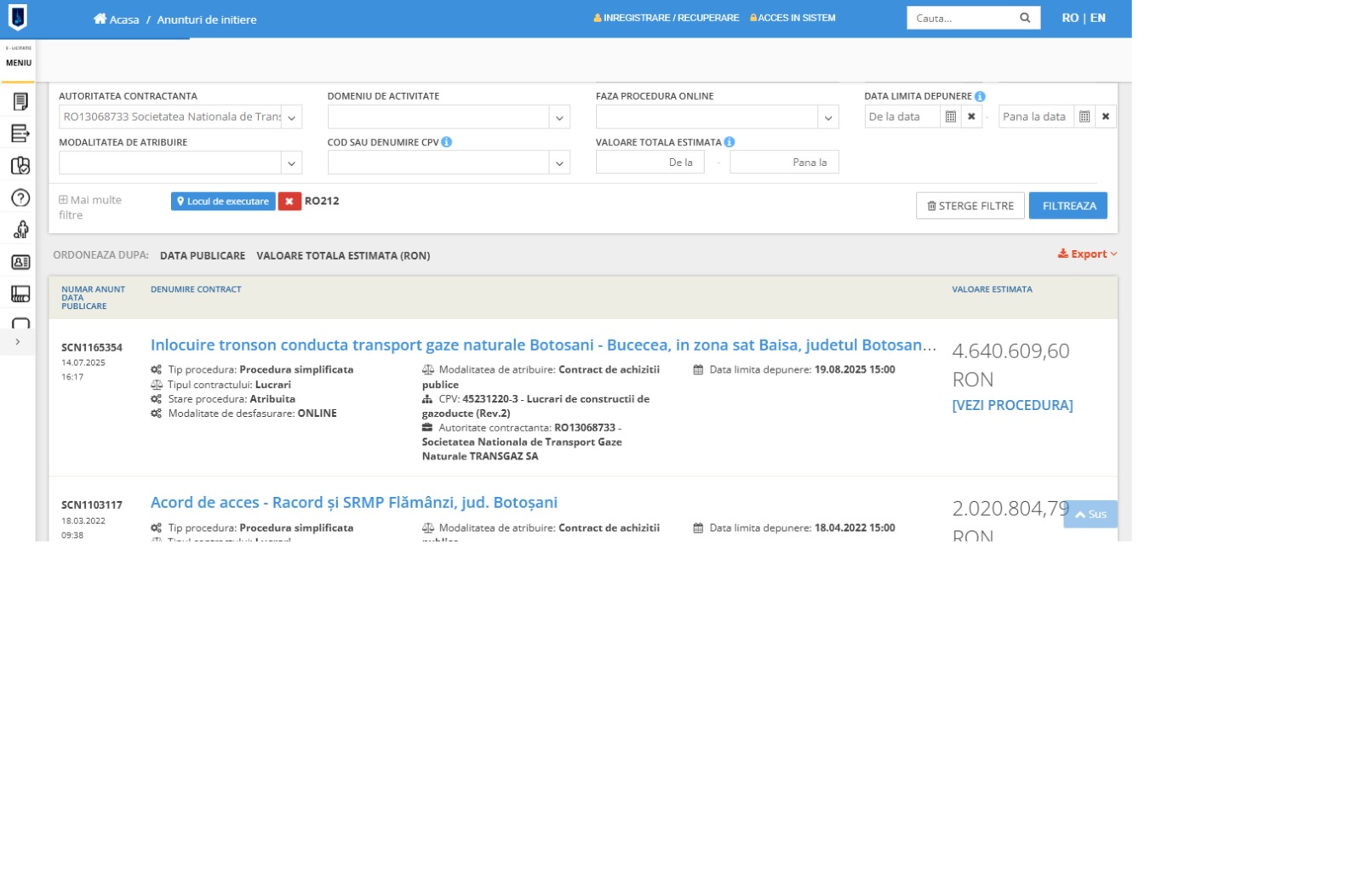Viewport: 1362px width, 896px height.
Task: Clear the Pana la data field
Action: point(1106,117)
